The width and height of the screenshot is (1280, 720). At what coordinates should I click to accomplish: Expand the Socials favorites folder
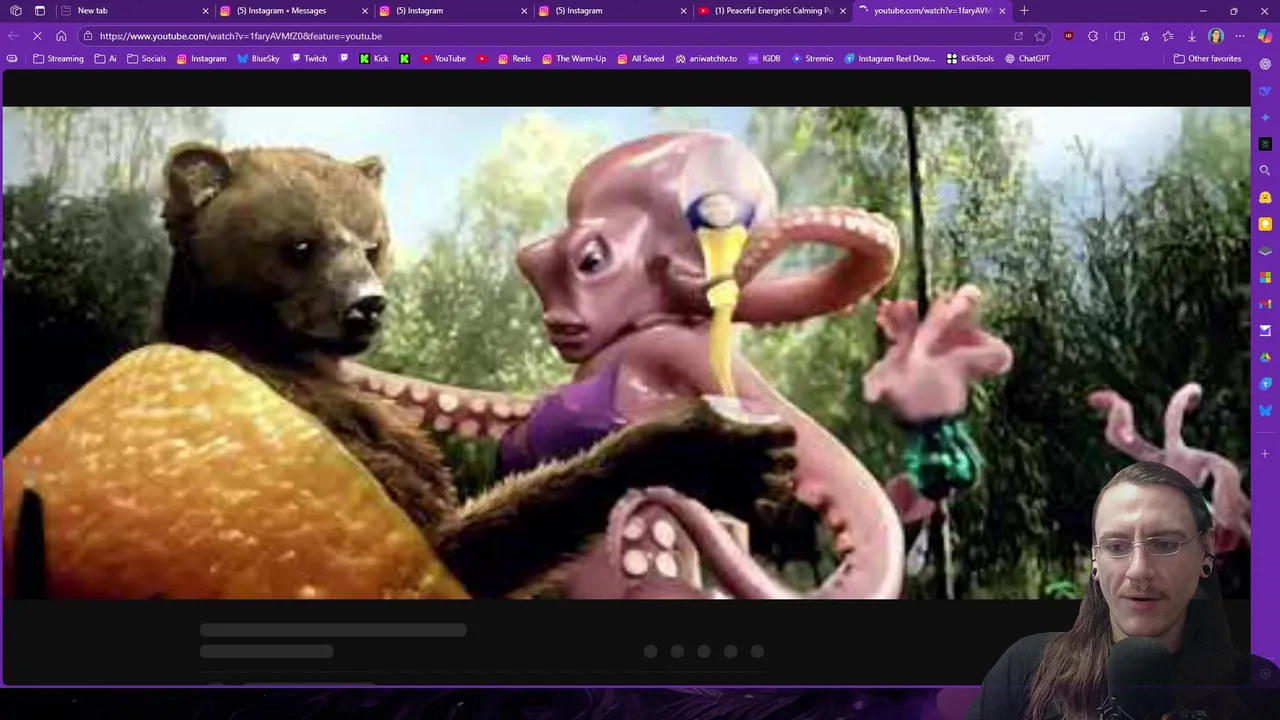tap(146, 58)
